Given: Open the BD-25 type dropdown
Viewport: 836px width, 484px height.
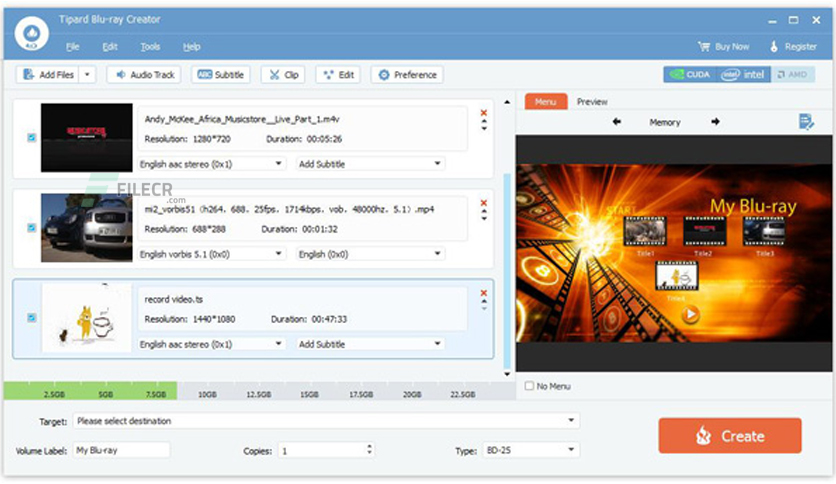Looking at the screenshot, I should pyautogui.click(x=530, y=450).
